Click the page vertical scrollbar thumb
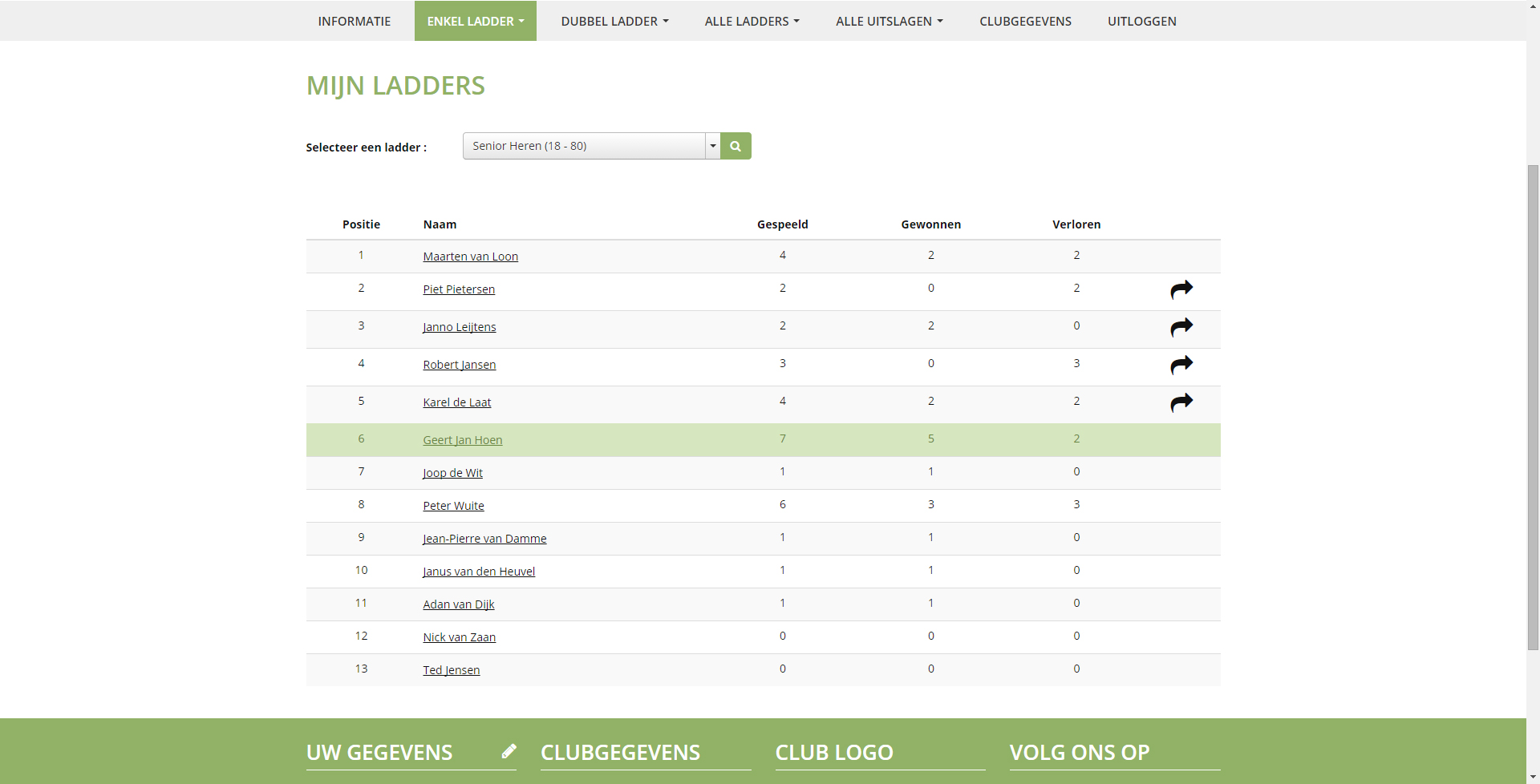This screenshot has width=1540, height=784. click(1533, 407)
